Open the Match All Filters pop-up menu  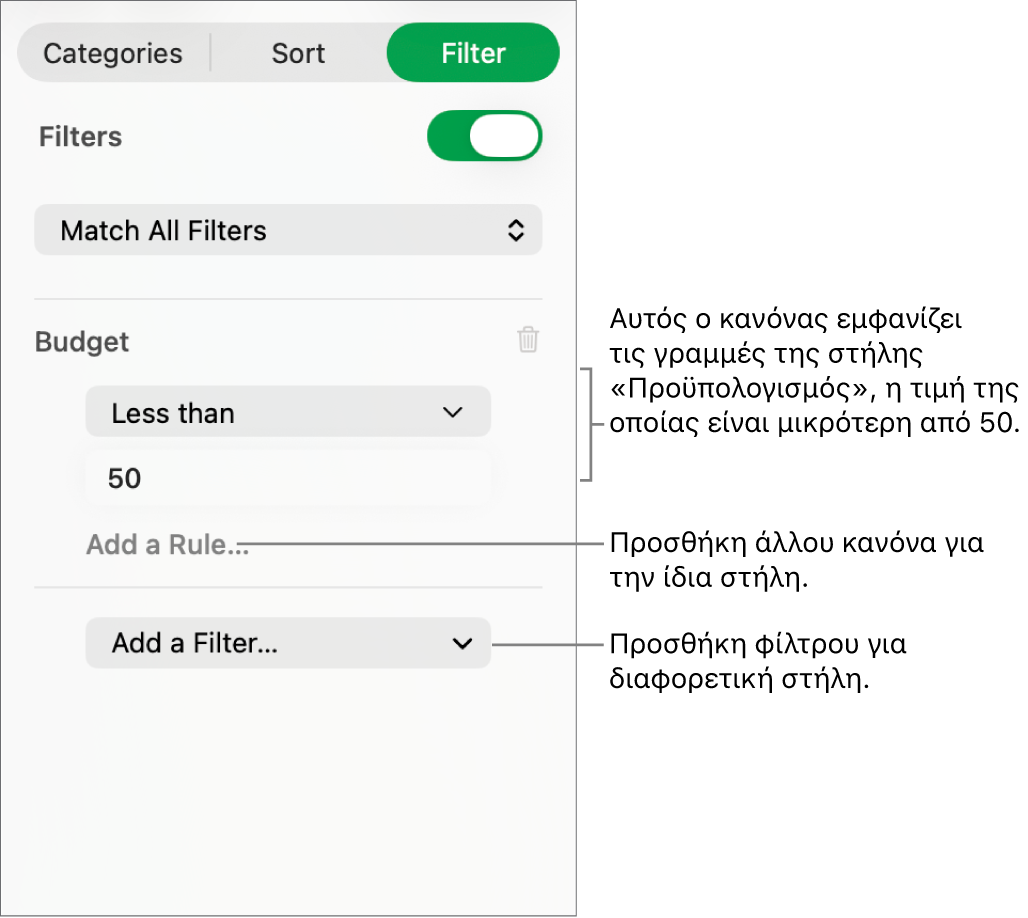[x=288, y=231]
